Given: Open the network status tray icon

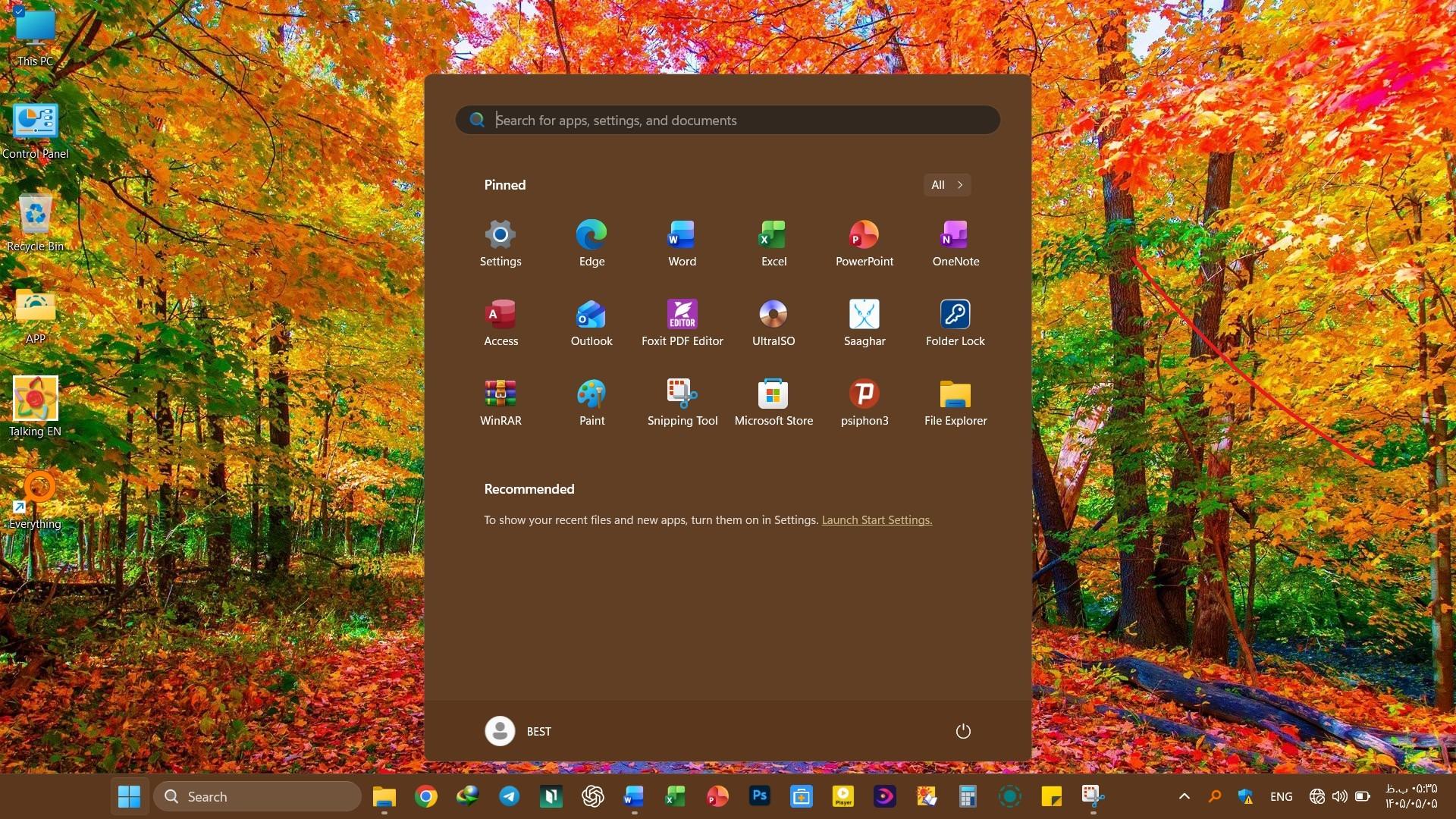Looking at the screenshot, I should (x=1317, y=796).
